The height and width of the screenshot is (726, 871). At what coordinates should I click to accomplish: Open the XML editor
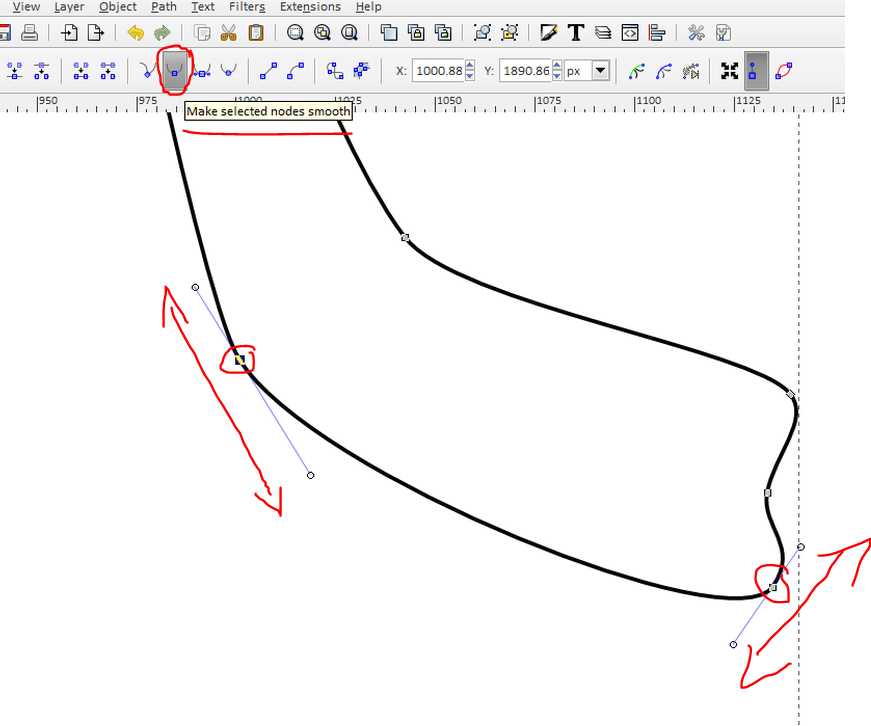click(629, 33)
